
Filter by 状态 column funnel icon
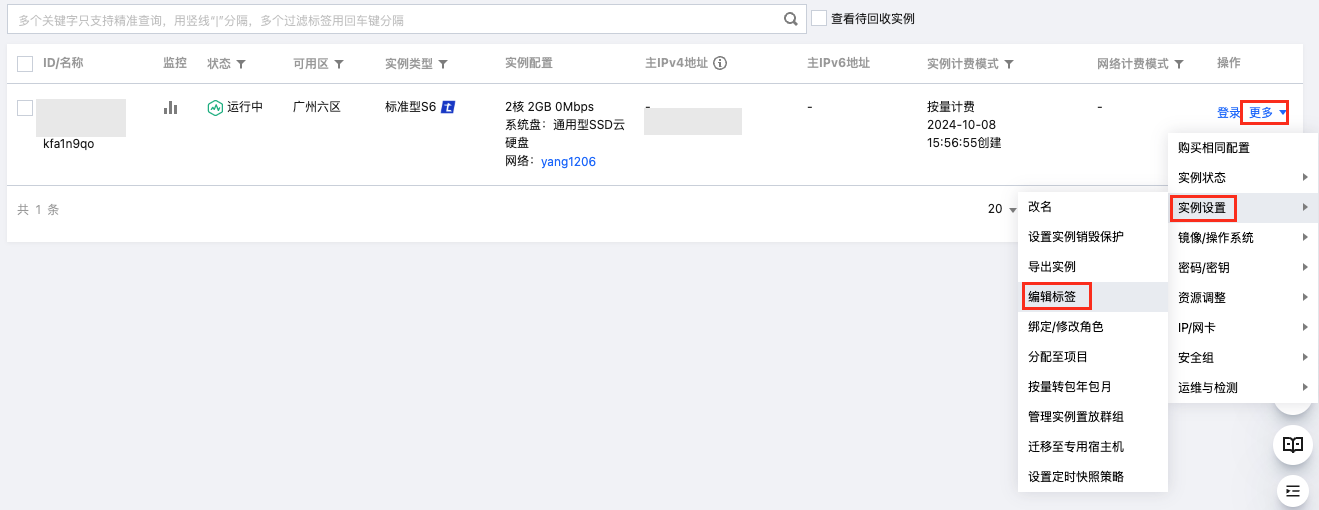tap(241, 64)
